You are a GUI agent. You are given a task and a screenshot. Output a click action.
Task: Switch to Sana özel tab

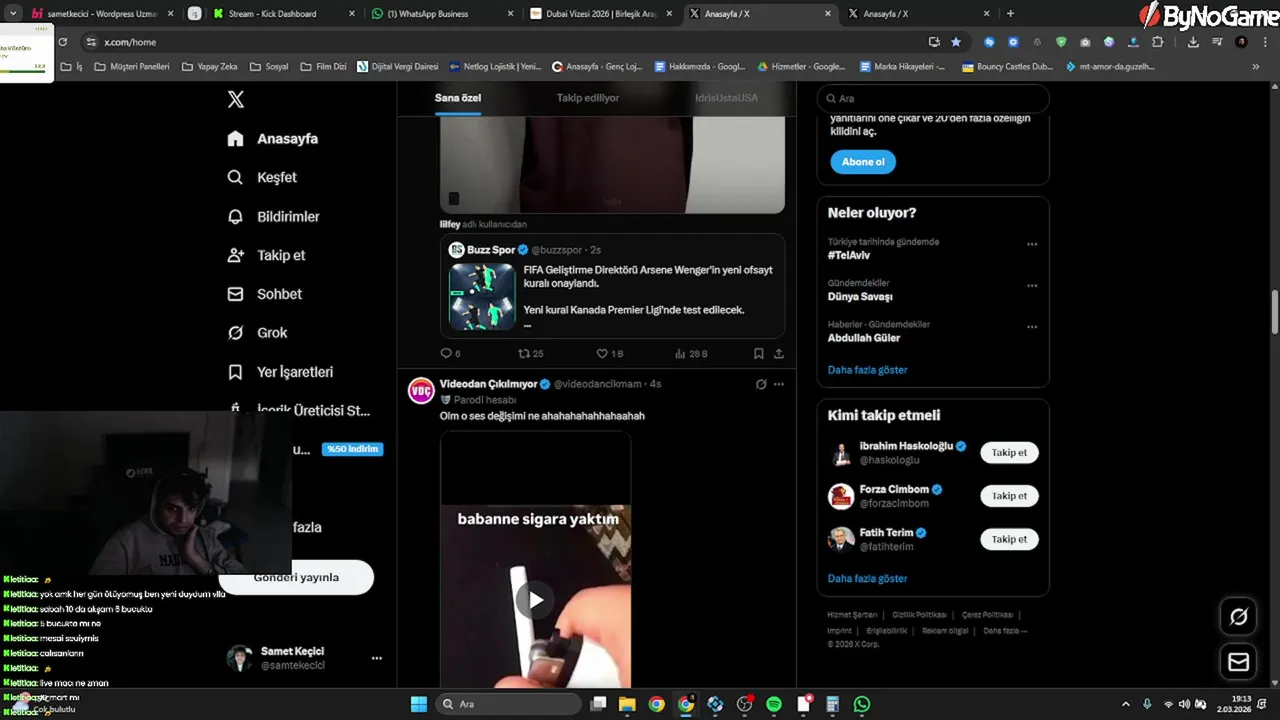point(458,98)
